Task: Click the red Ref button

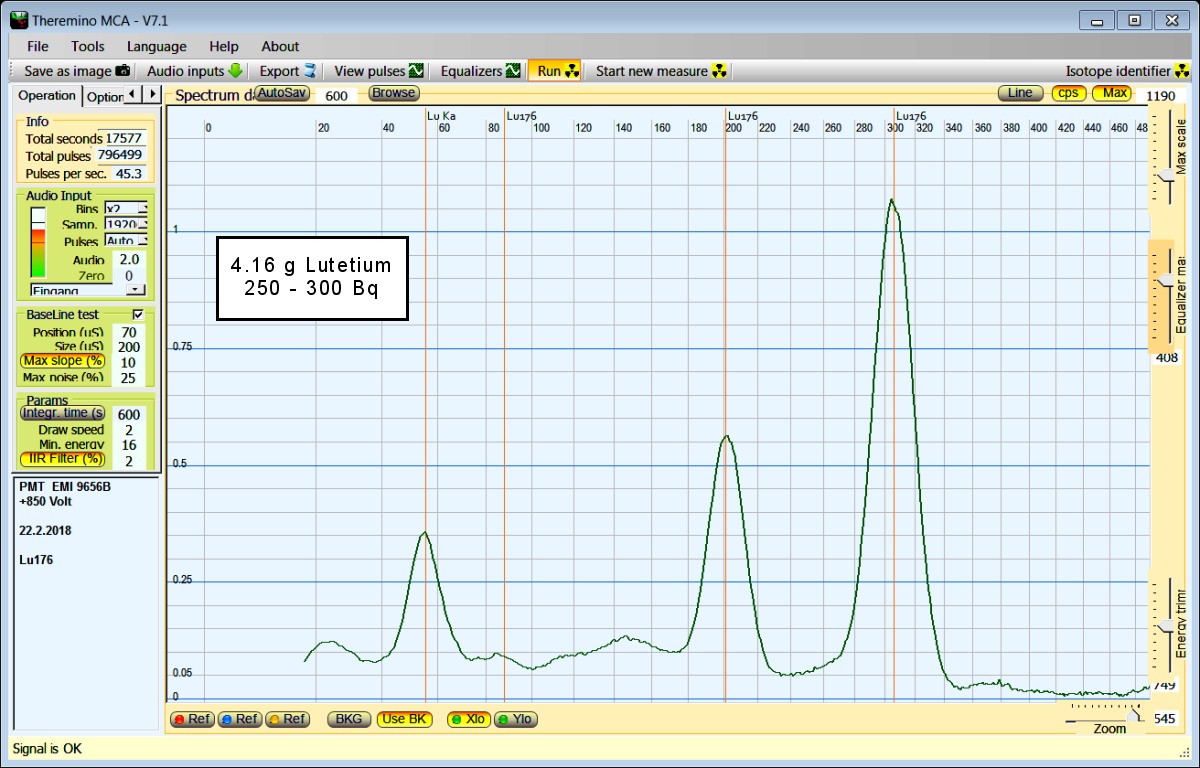Action: (192, 719)
